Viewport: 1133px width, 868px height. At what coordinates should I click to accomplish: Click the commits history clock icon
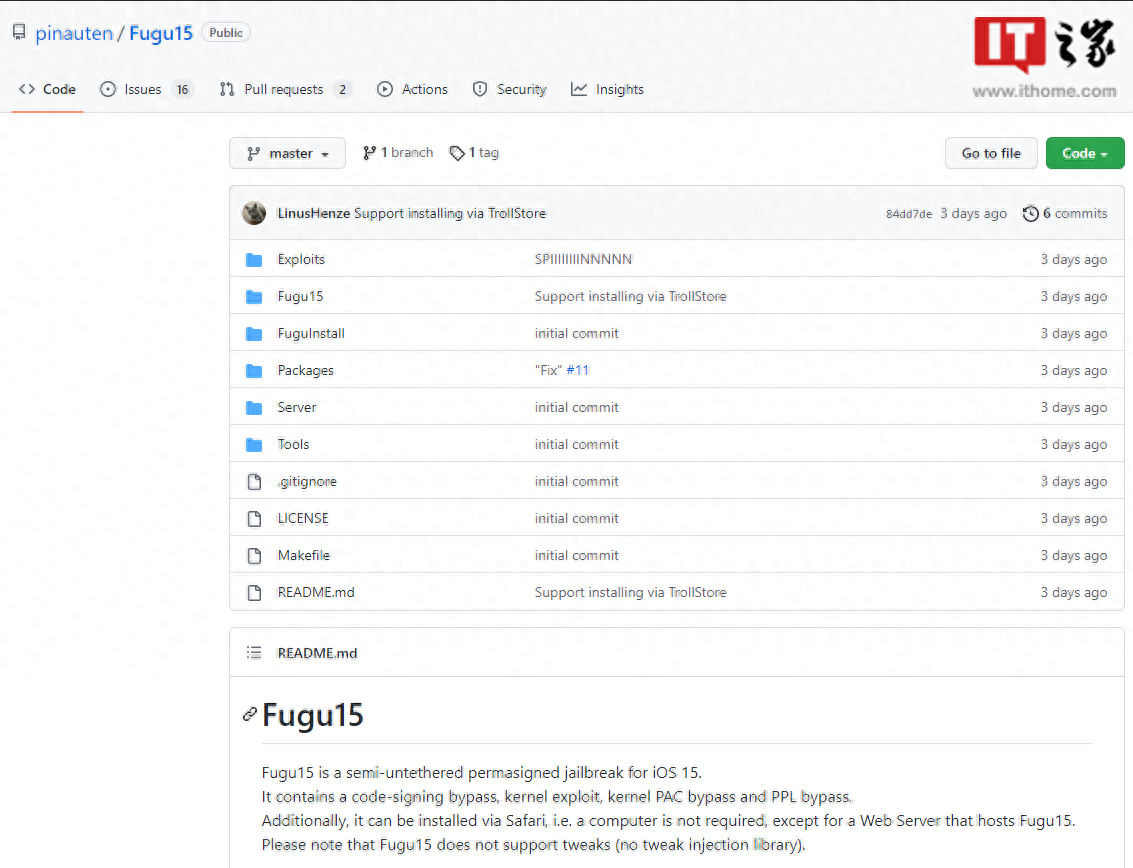coord(1030,214)
